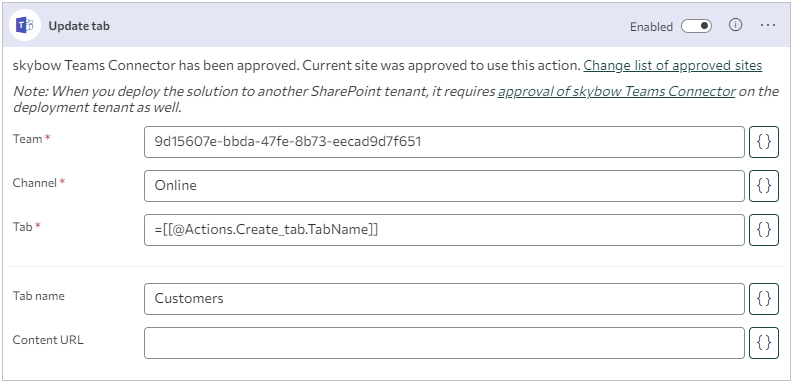Open expression builder for the Team field
This screenshot has height=383, width=793.
tap(764, 142)
